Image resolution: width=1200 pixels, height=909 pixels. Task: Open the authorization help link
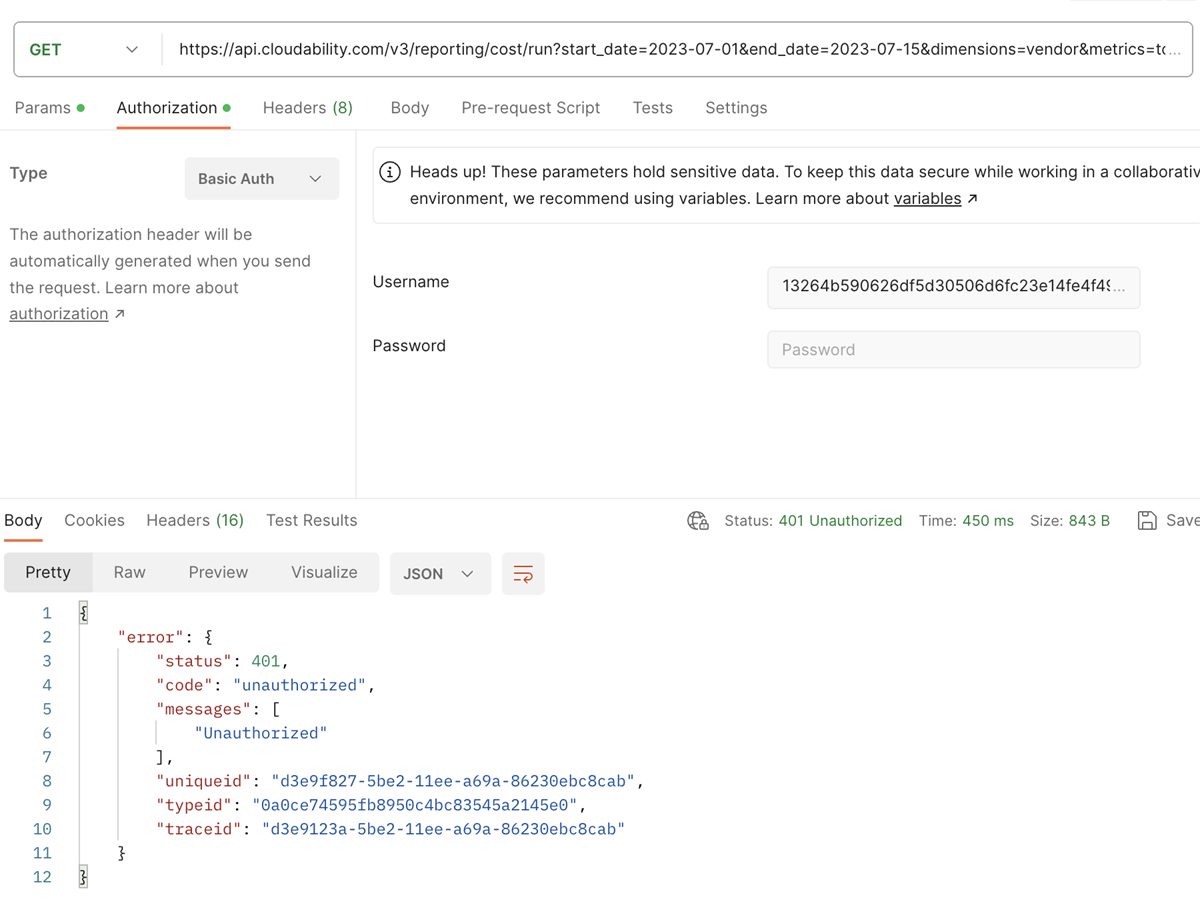click(x=59, y=314)
